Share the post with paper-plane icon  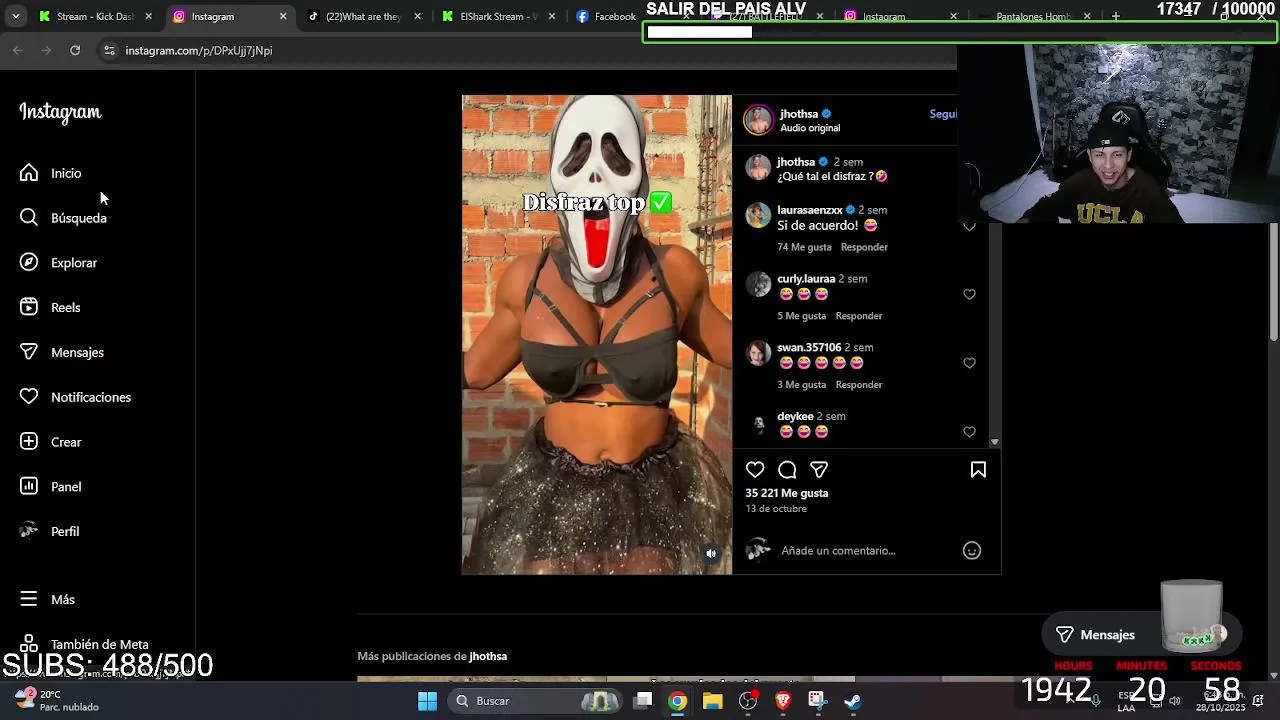click(819, 470)
